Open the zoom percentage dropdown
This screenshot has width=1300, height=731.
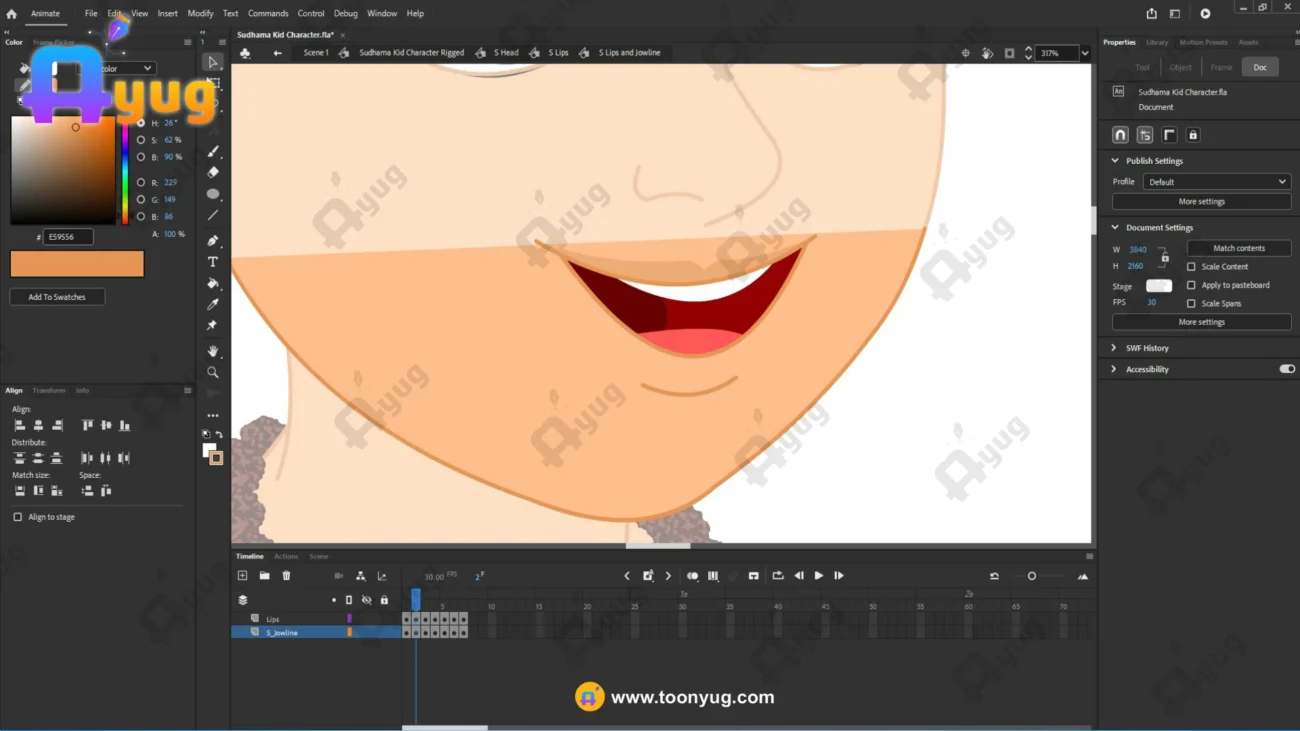[x=1085, y=53]
